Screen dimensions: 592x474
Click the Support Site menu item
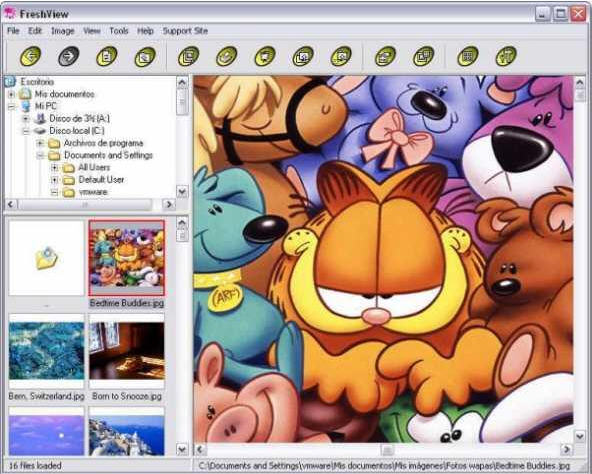[x=185, y=31]
